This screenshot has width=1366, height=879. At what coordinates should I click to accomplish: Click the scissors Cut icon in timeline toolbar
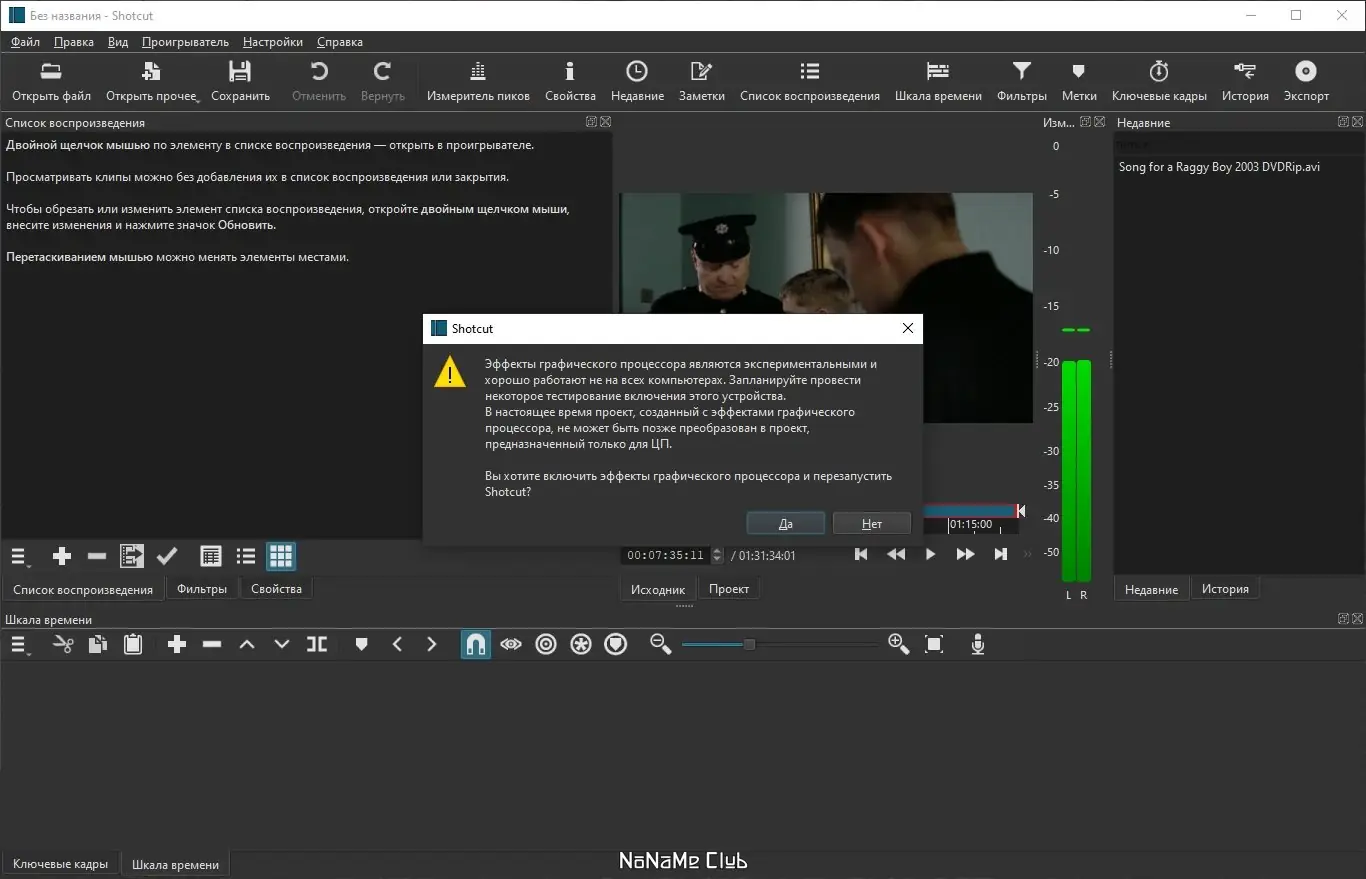tap(63, 645)
